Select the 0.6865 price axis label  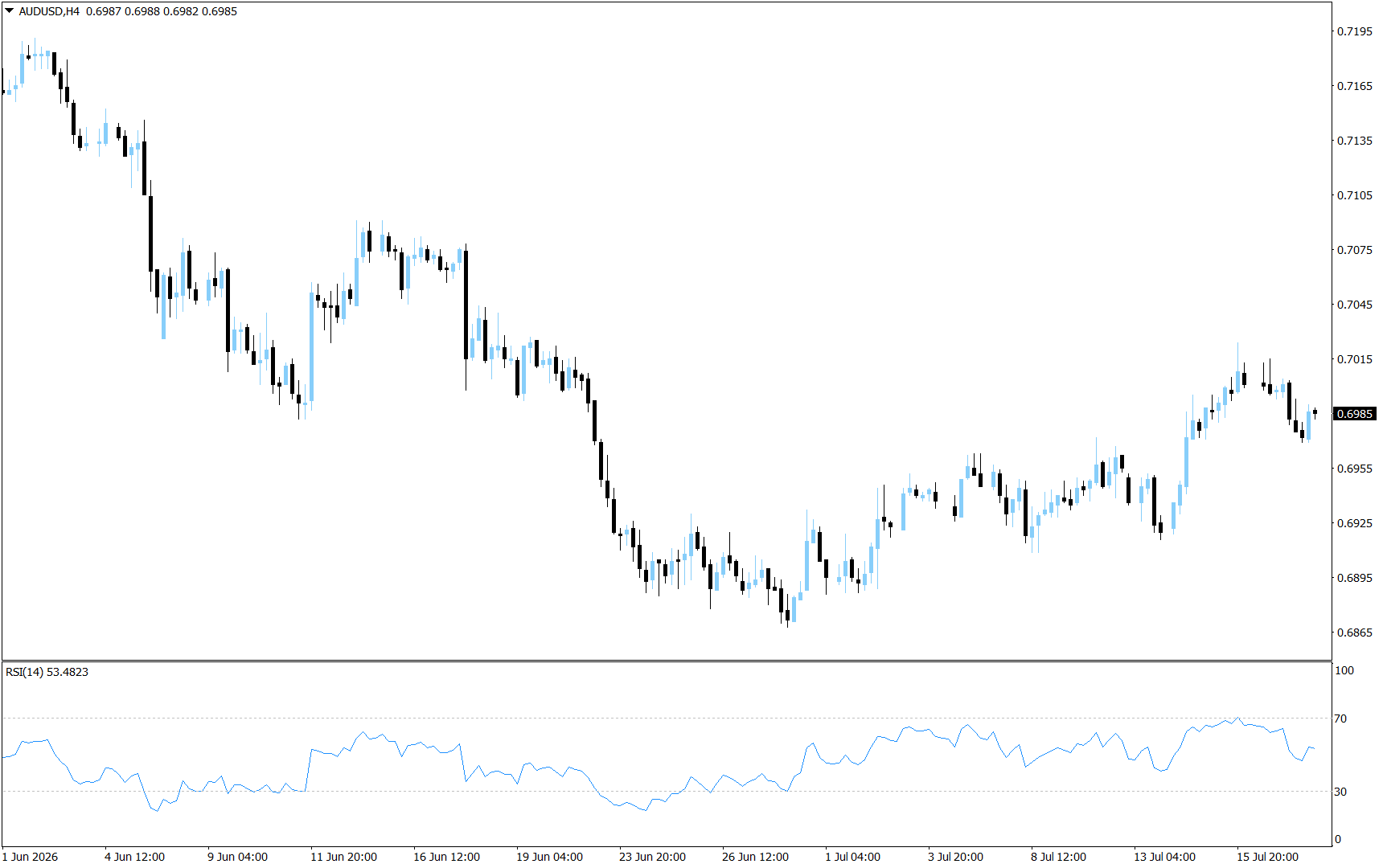pos(1354,633)
